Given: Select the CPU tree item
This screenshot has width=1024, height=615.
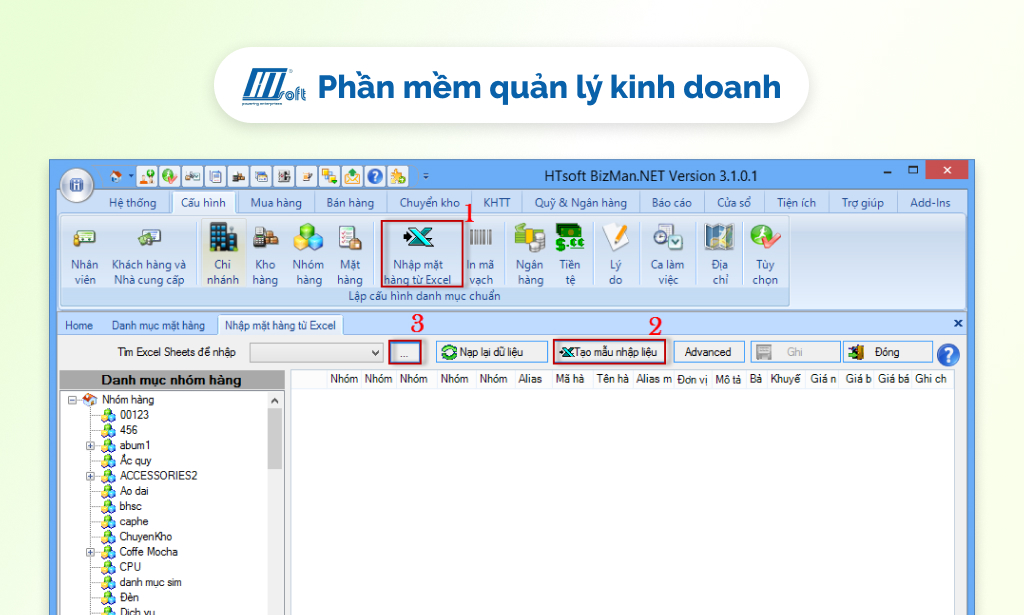Looking at the screenshot, I should (x=130, y=567).
